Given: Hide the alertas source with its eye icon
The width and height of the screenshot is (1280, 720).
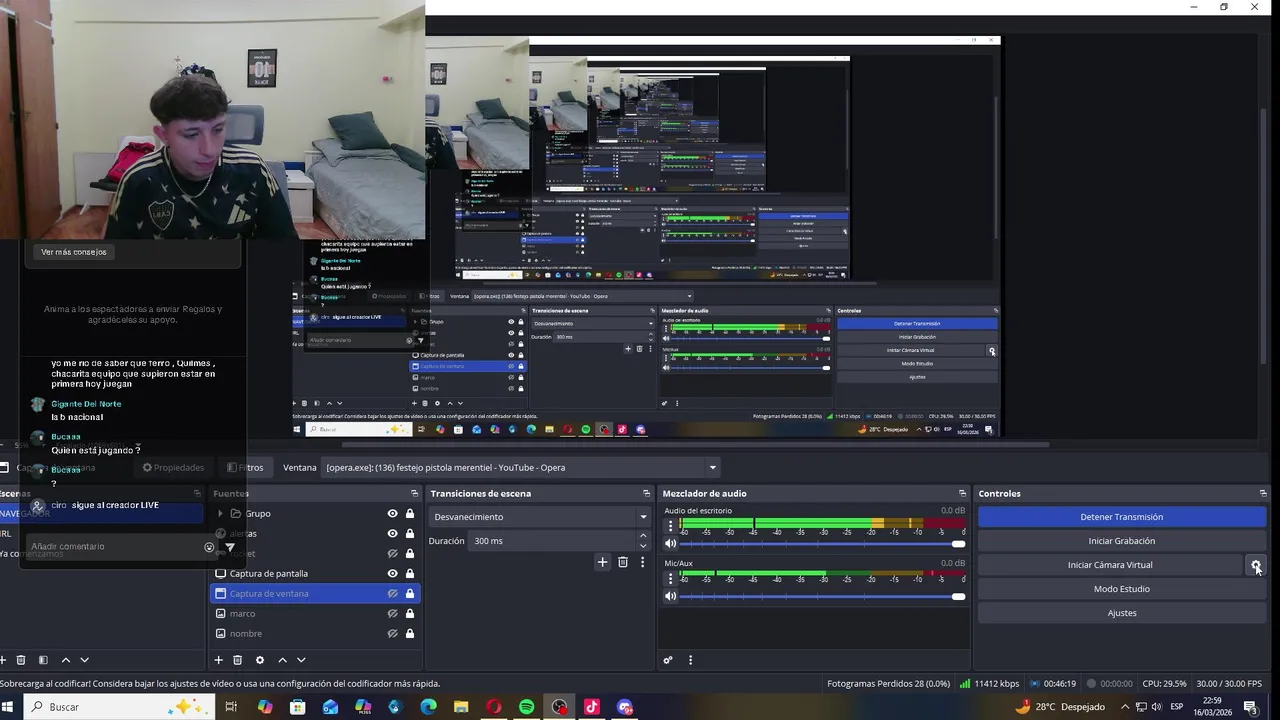Looking at the screenshot, I should point(392,533).
